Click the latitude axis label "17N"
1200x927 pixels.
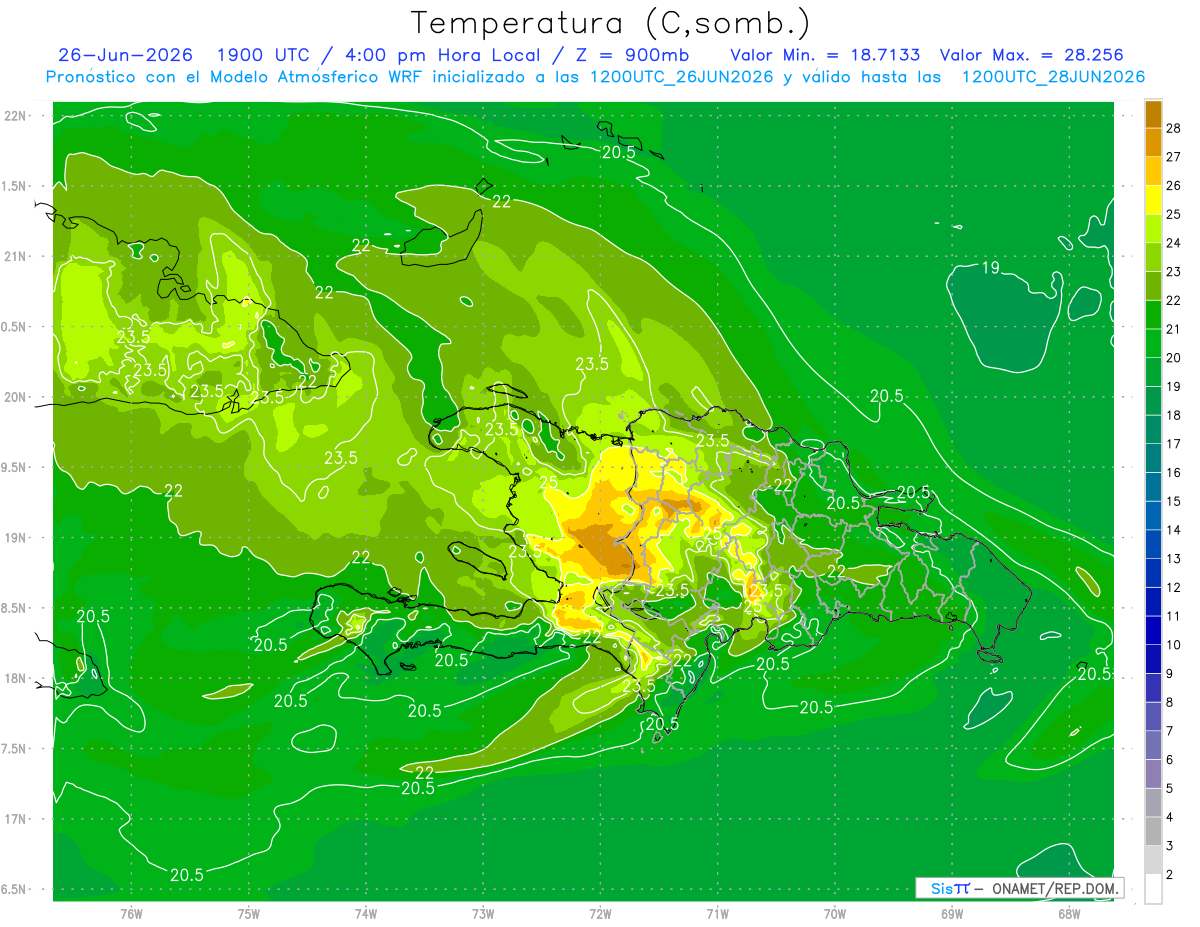(16, 819)
